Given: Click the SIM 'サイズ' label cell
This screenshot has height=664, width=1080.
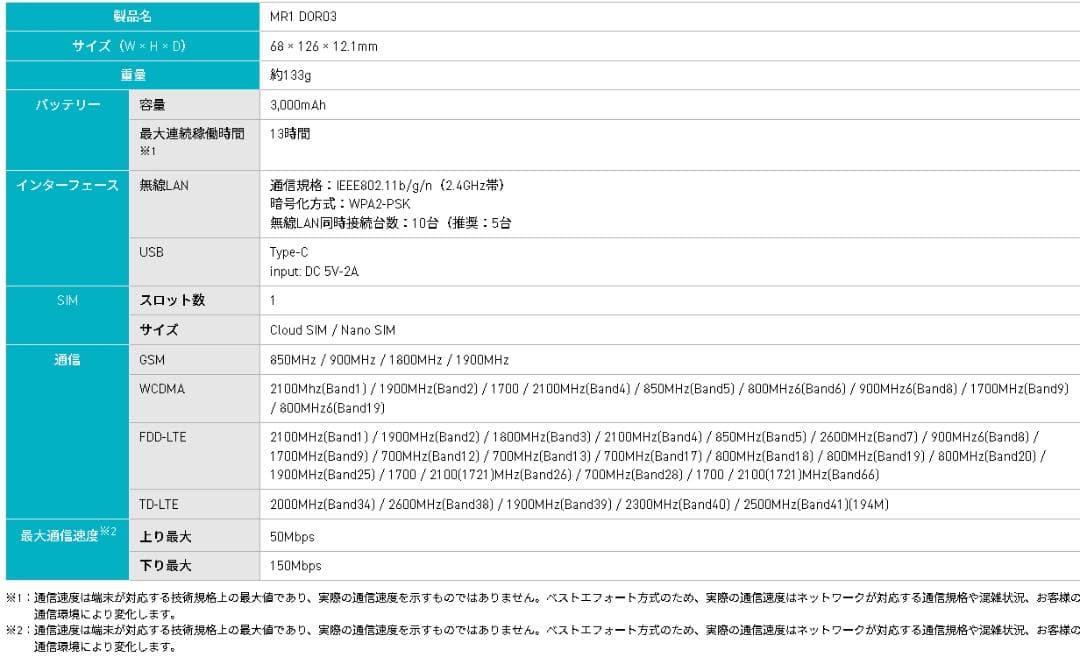Looking at the screenshot, I should (x=194, y=329).
